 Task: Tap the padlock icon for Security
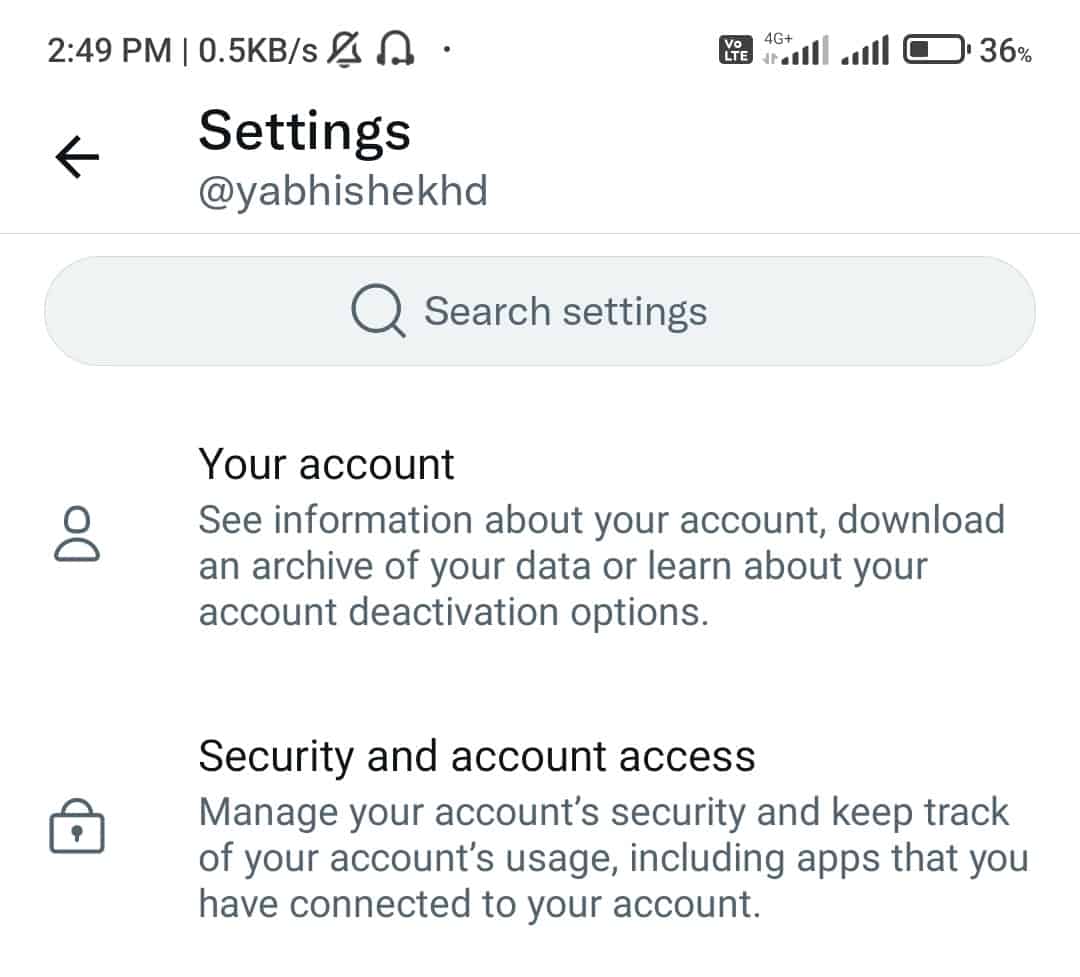pyautogui.click(x=77, y=828)
